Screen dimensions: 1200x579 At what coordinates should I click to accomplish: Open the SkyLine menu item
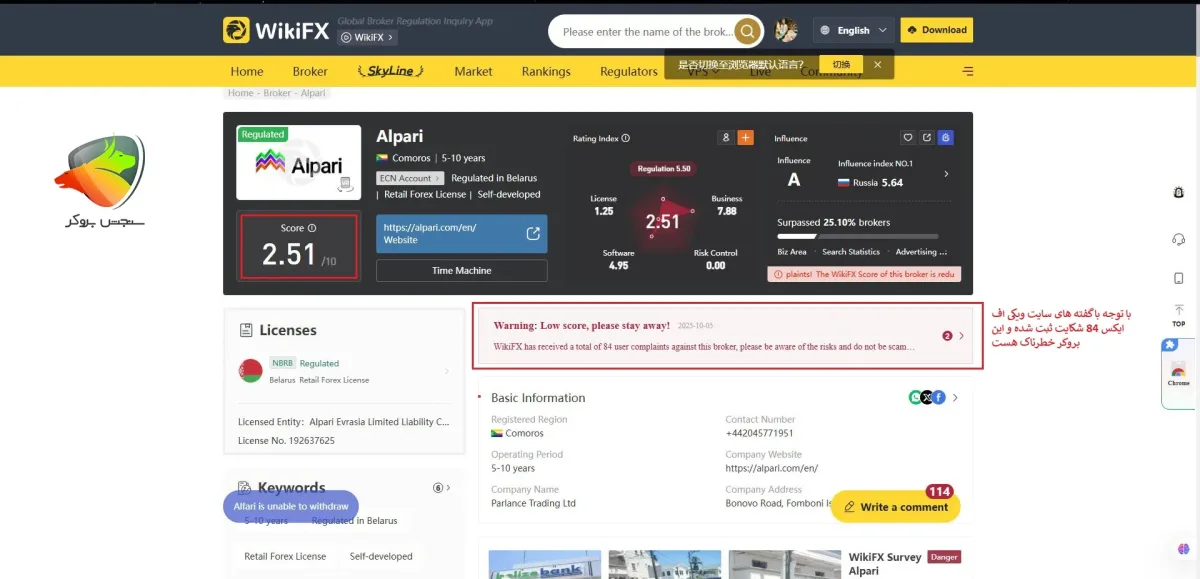391,71
